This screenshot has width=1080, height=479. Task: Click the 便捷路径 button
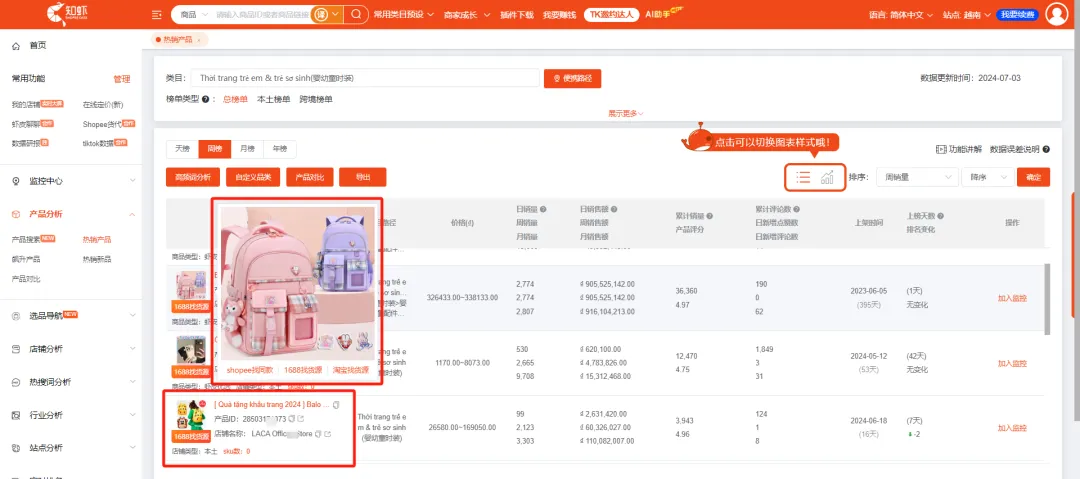click(572, 79)
